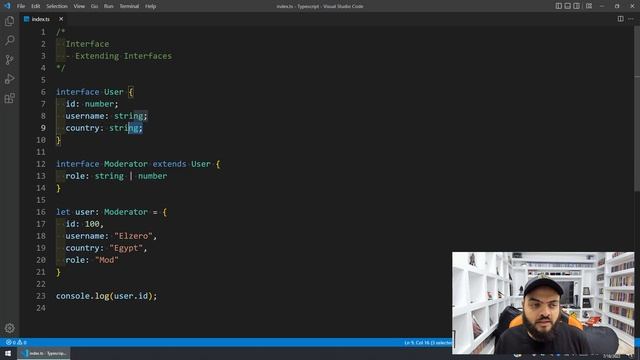Click line number 16 in the gutter
Image resolution: width=640 pixels, height=360 pixels.
click(x=41, y=212)
